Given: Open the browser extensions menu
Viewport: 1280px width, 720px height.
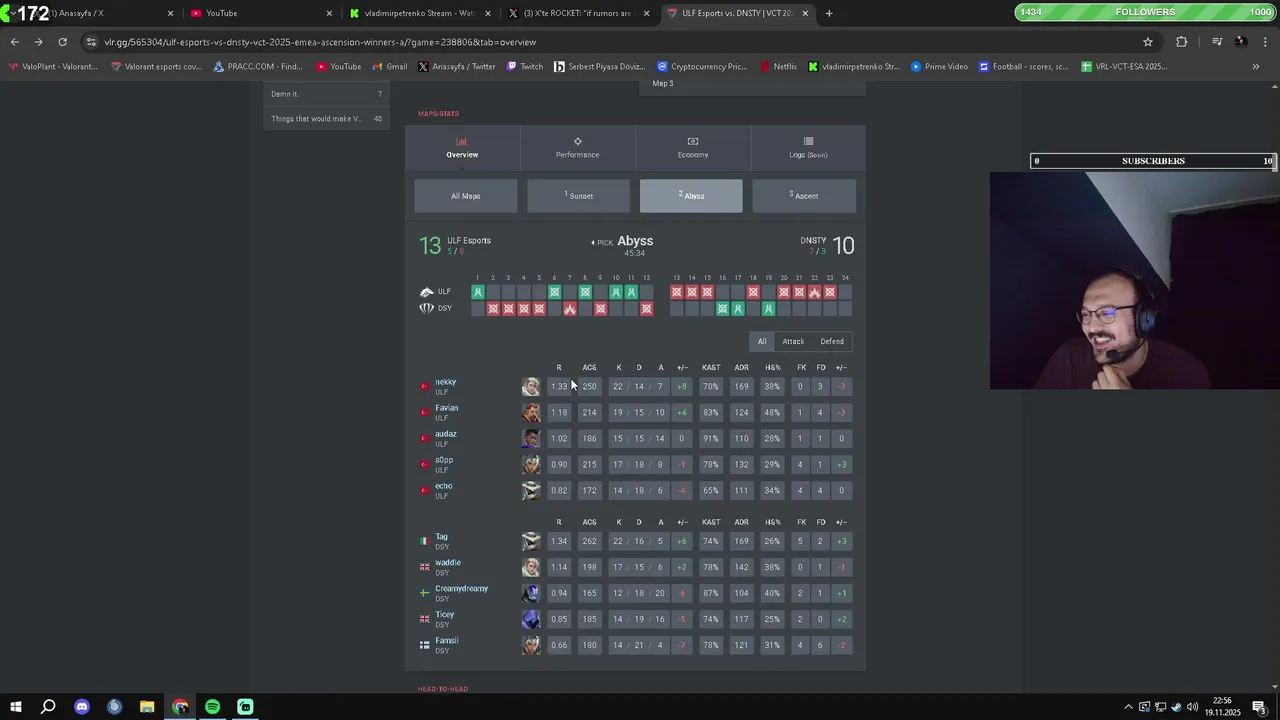Looking at the screenshot, I should (x=1182, y=42).
